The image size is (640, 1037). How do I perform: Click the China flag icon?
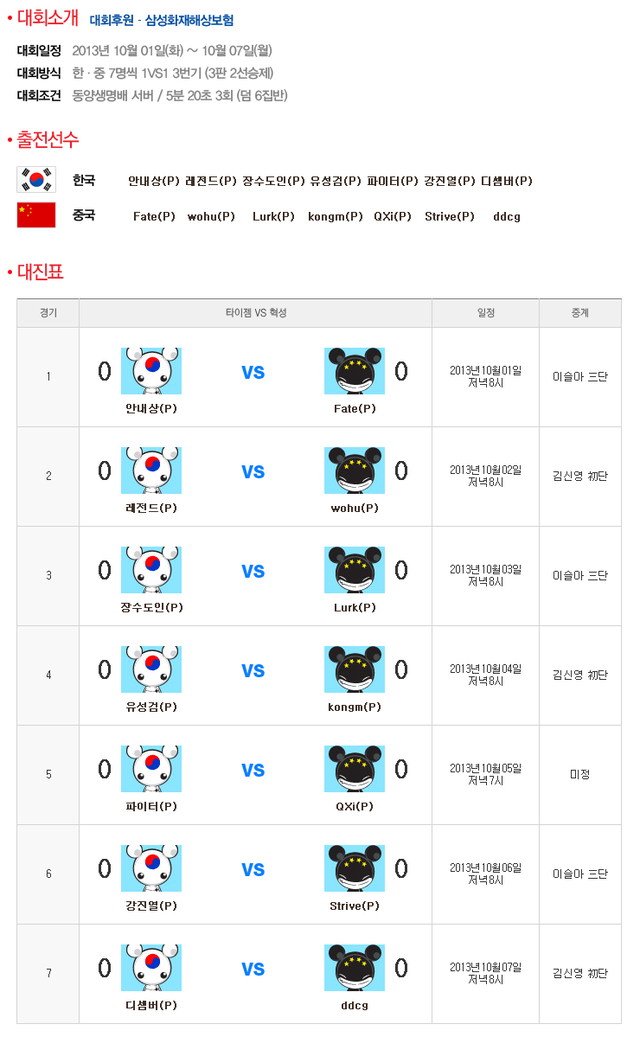point(36,215)
